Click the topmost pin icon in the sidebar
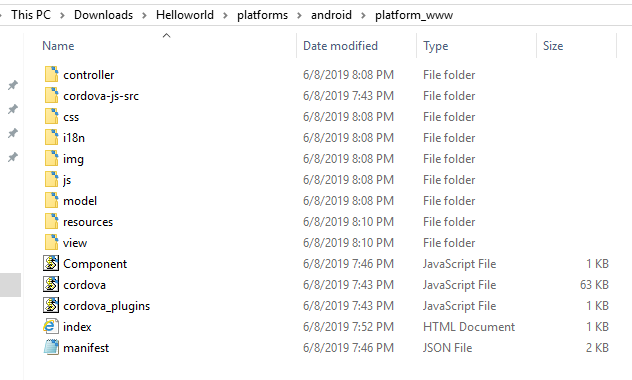 (x=13, y=85)
